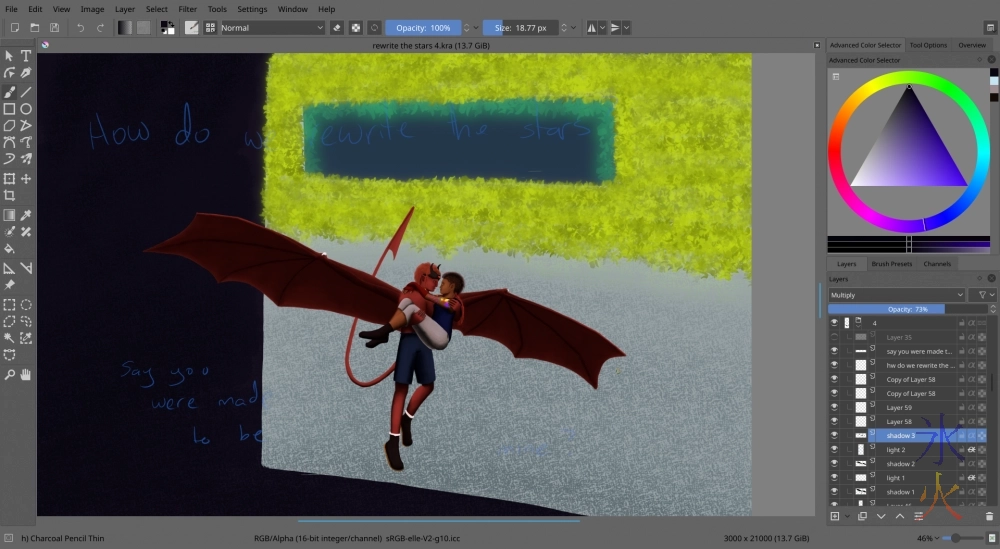Activate the Crop tool

coord(9,196)
